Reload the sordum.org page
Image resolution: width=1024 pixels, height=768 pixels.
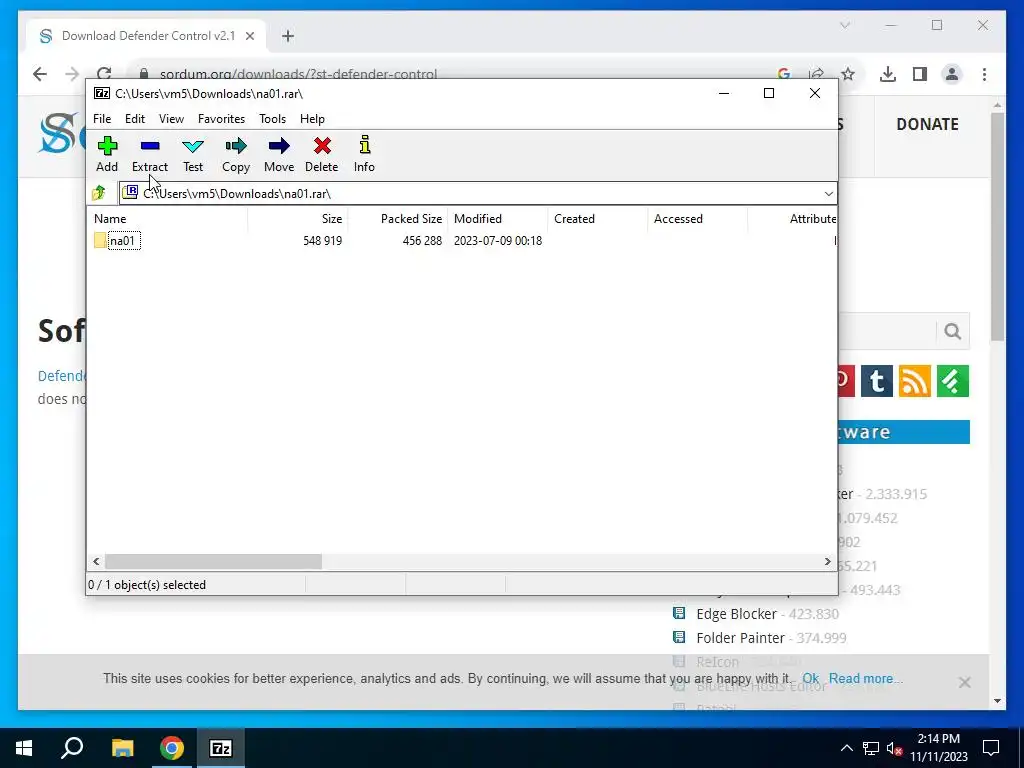click(104, 74)
